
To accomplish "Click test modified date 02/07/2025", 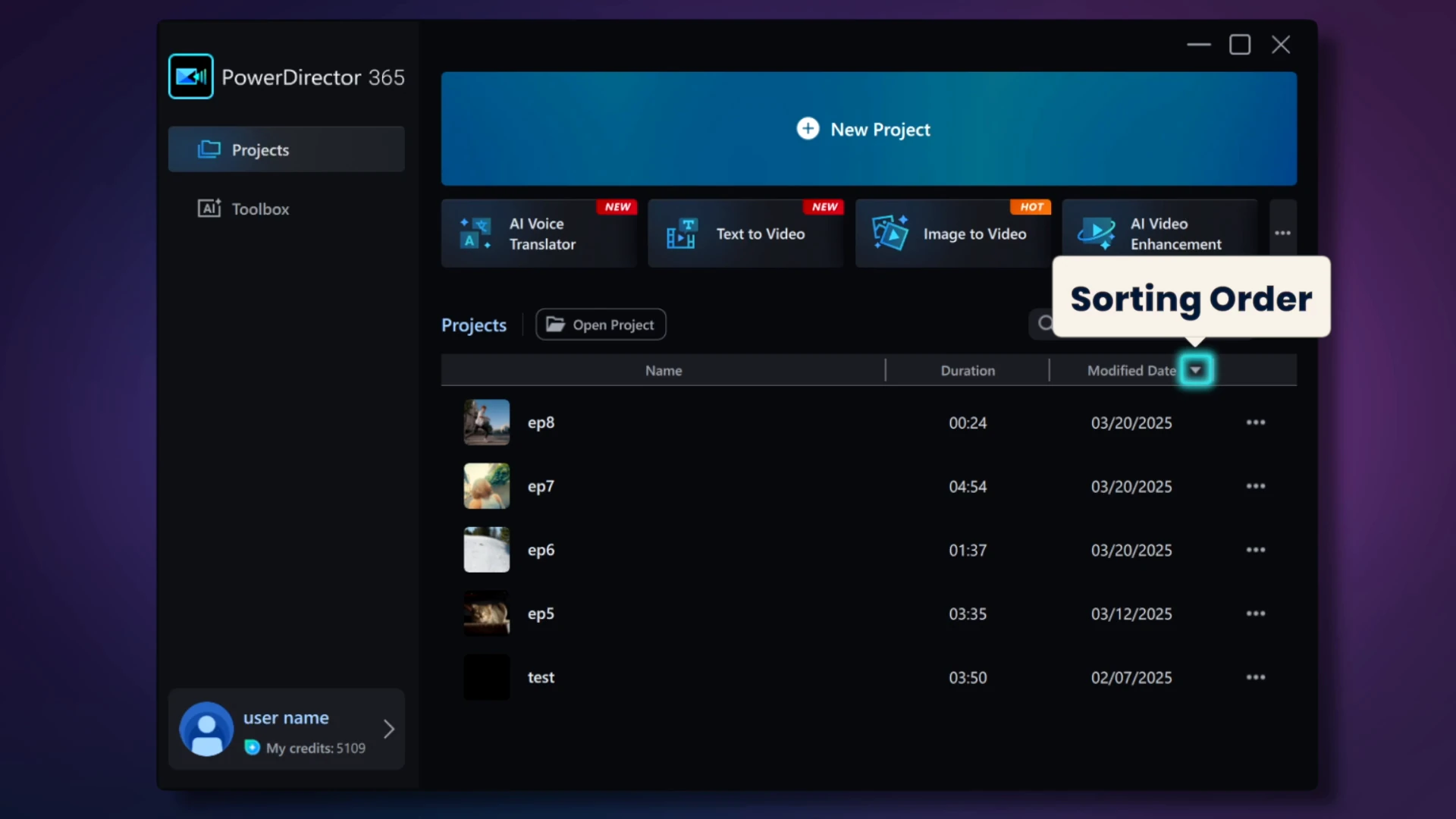I will click(x=1131, y=678).
